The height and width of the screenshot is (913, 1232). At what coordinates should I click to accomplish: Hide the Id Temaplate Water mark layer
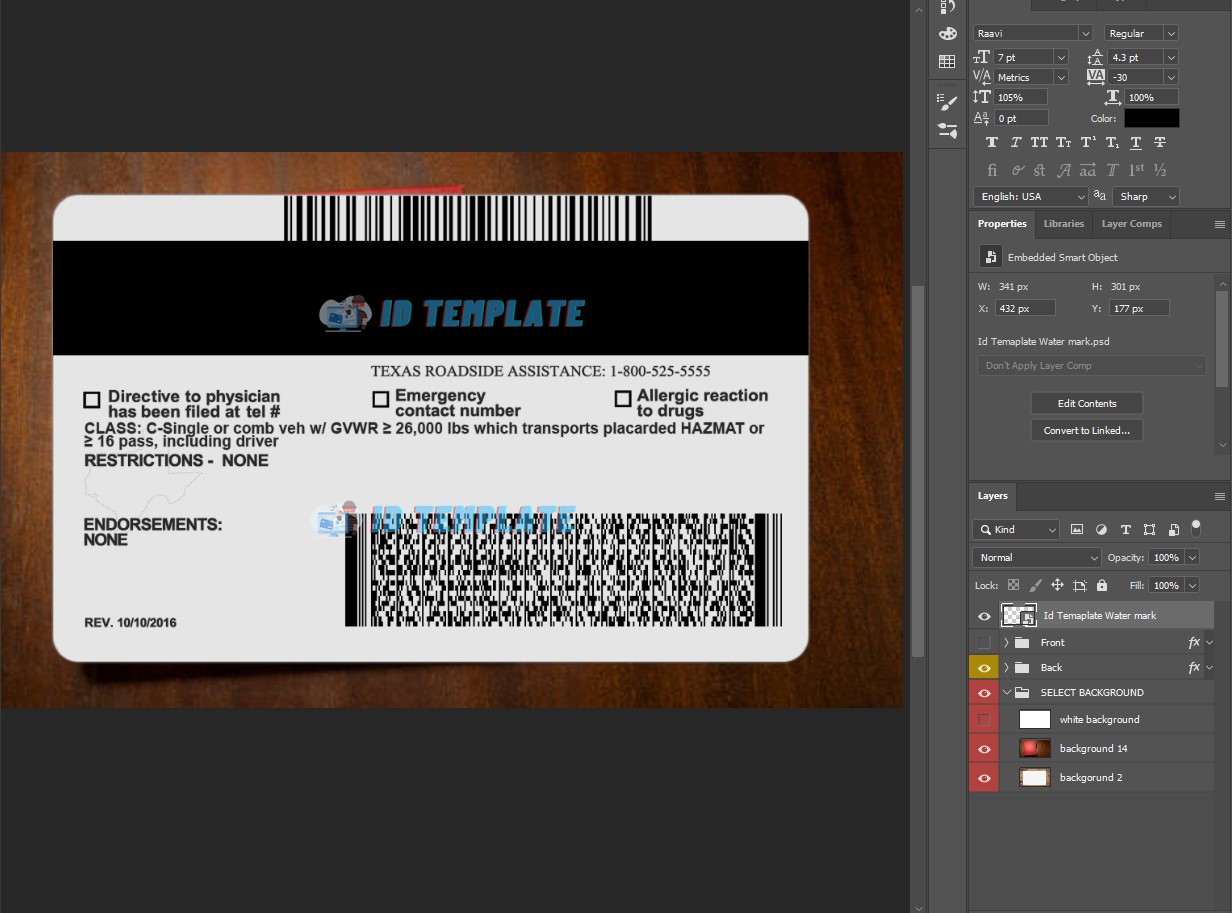[984, 616]
